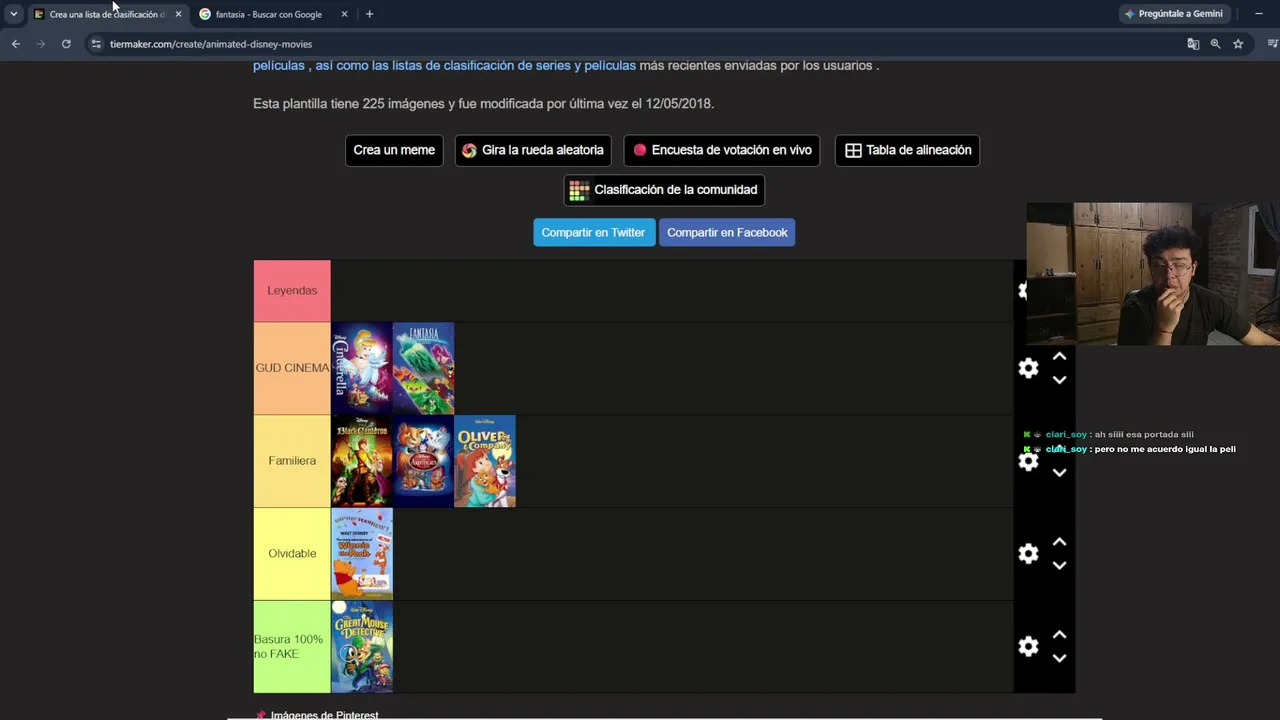
Task: Close the 'fantasia - Buscar con Google' tab
Action: (344, 14)
